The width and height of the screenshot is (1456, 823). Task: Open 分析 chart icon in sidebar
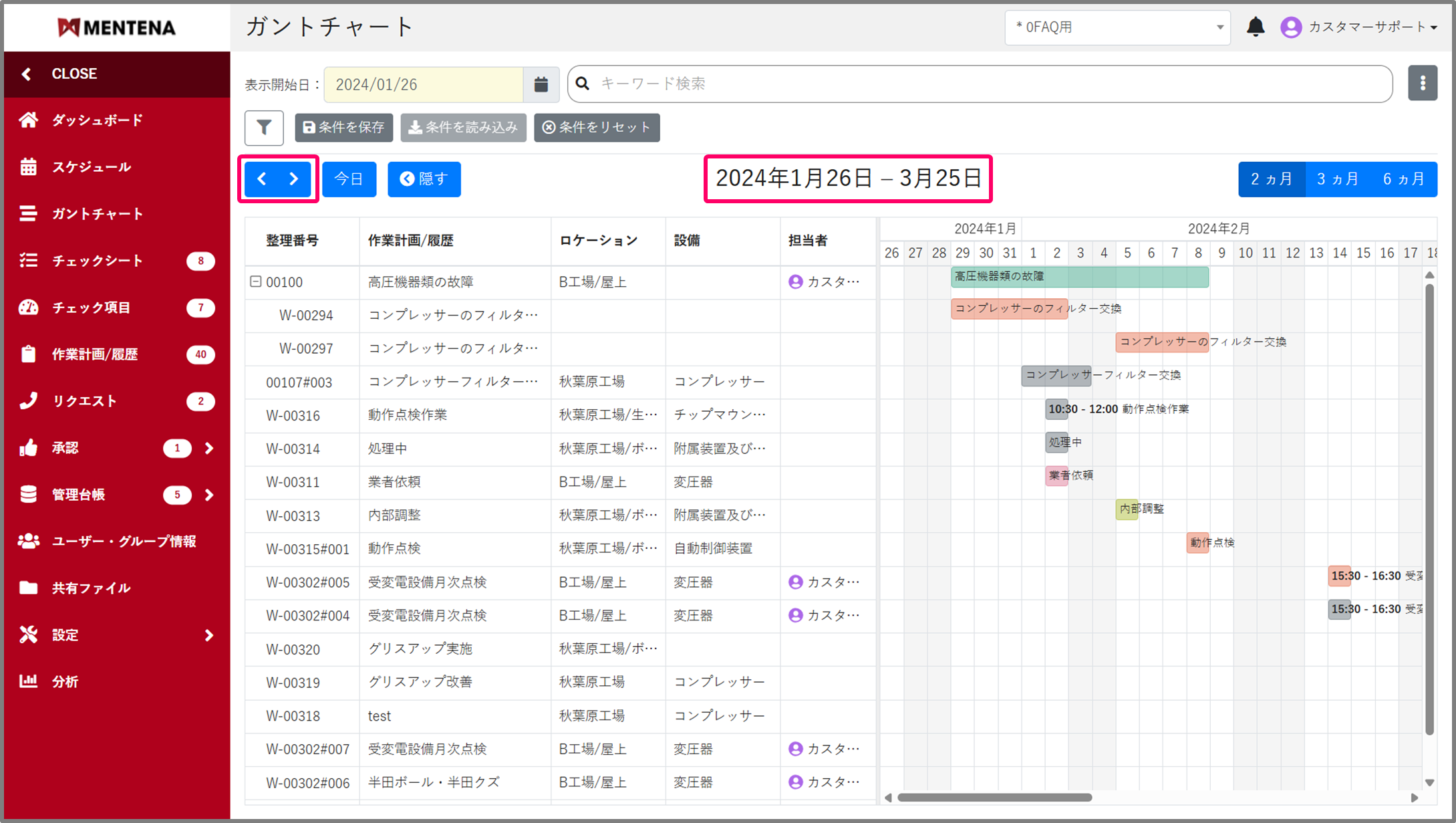[29, 681]
